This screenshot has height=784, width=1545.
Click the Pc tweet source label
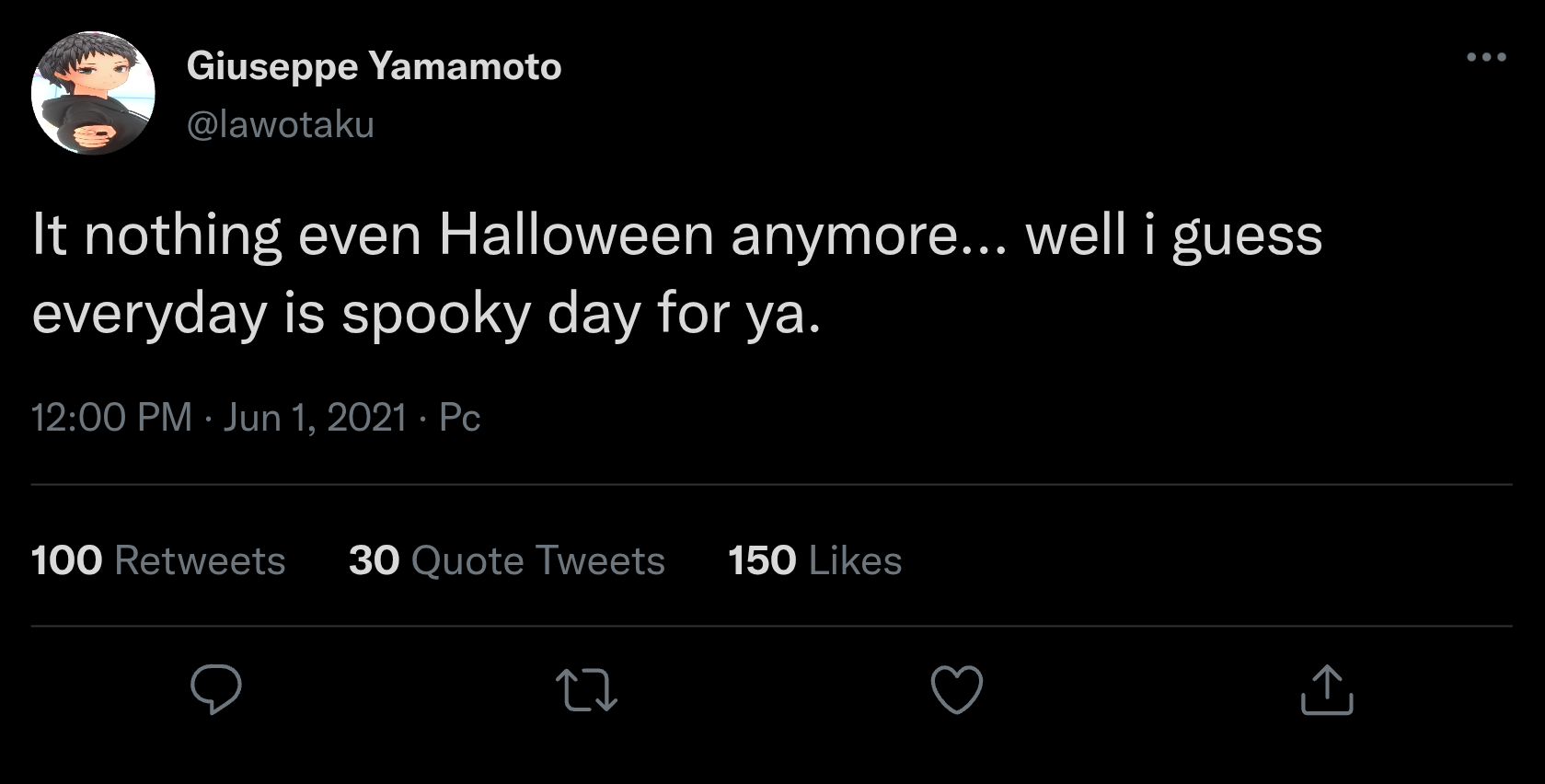(460, 418)
